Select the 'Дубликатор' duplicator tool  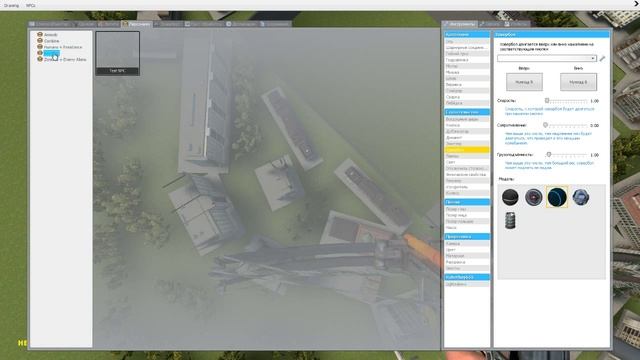467,131
